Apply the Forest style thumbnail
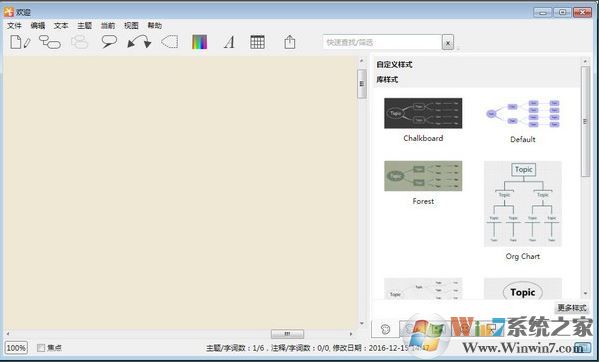The height and width of the screenshot is (362, 600). (x=423, y=176)
